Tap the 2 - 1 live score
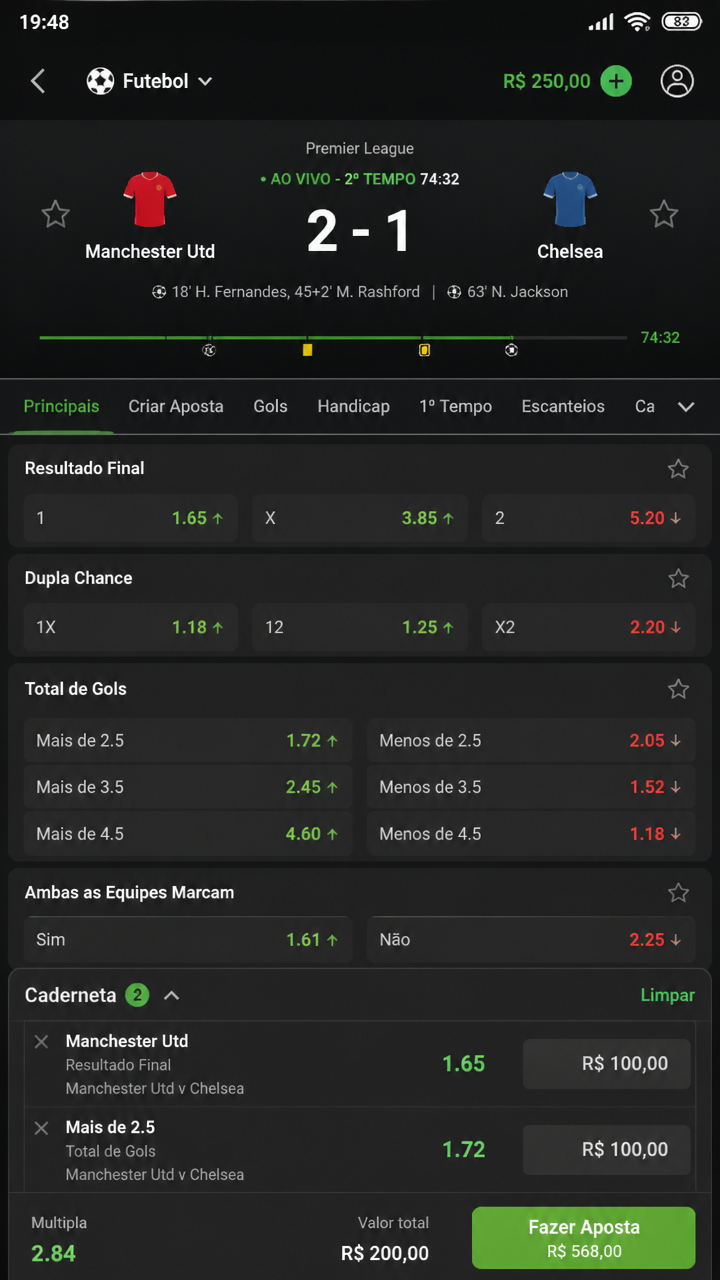This screenshot has width=720, height=1280. coord(359,231)
